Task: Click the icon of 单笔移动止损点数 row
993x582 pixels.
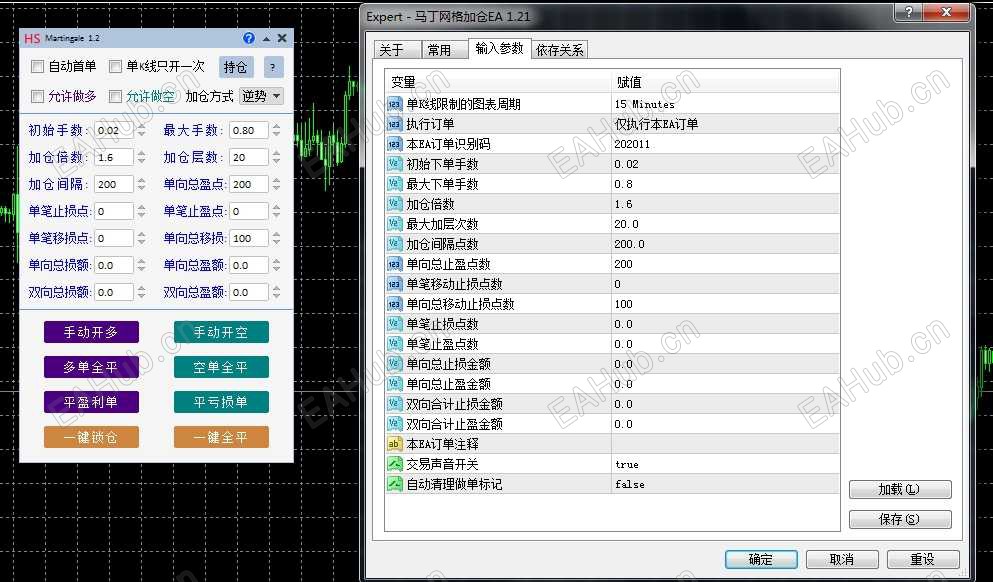Action: pos(395,284)
